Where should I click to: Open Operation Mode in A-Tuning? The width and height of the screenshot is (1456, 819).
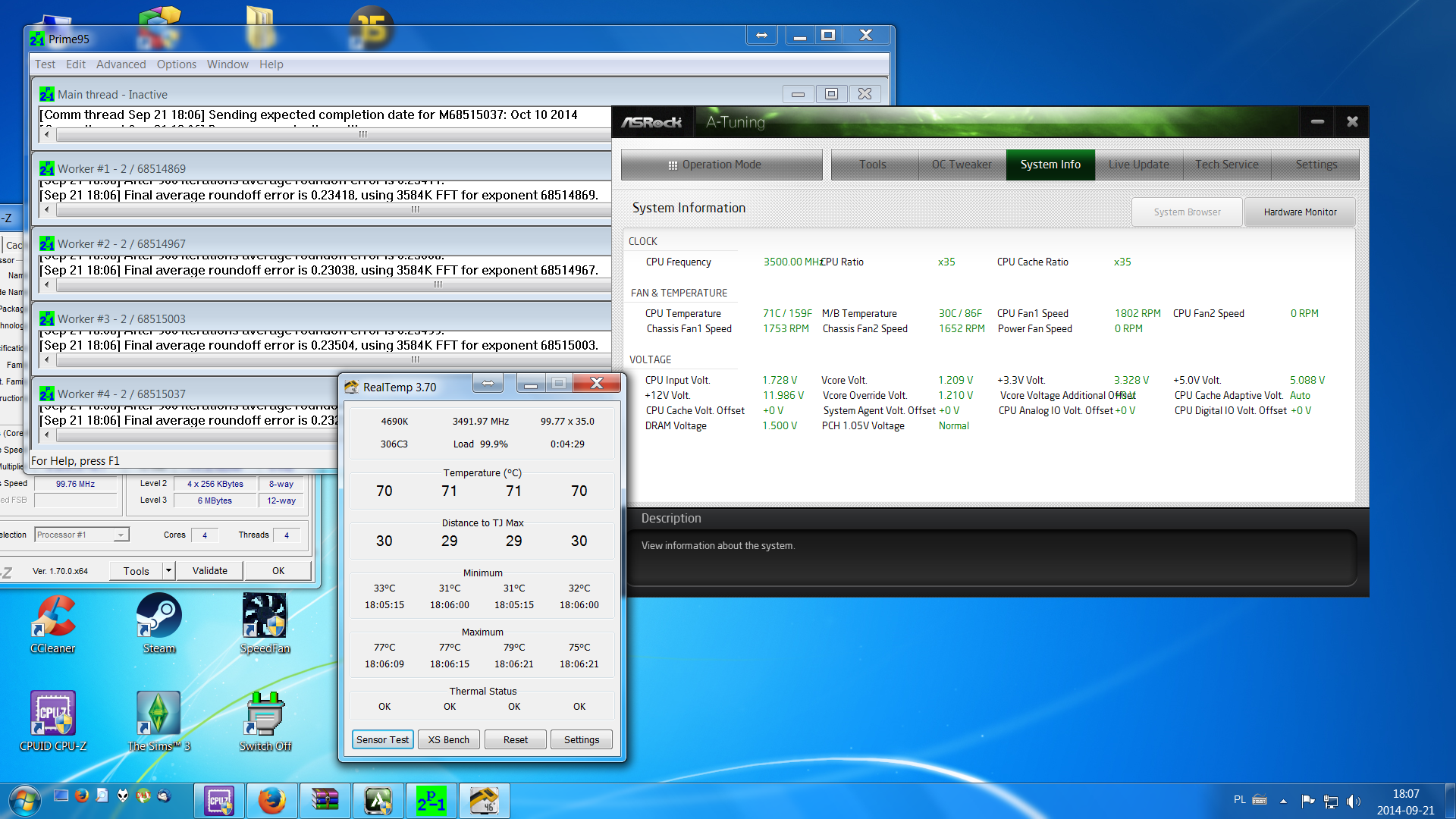pyautogui.click(x=721, y=165)
